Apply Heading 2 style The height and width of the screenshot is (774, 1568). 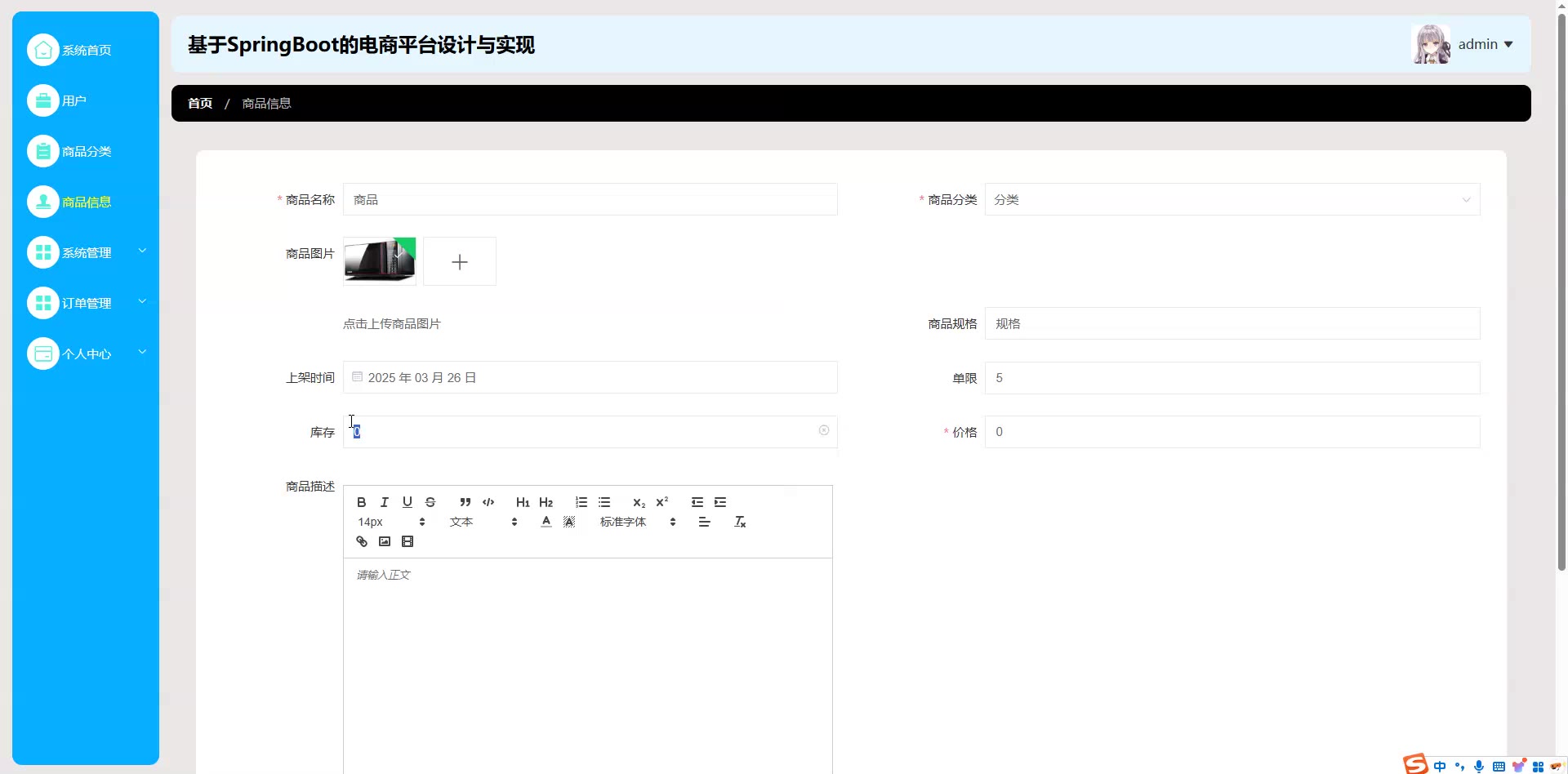point(546,502)
